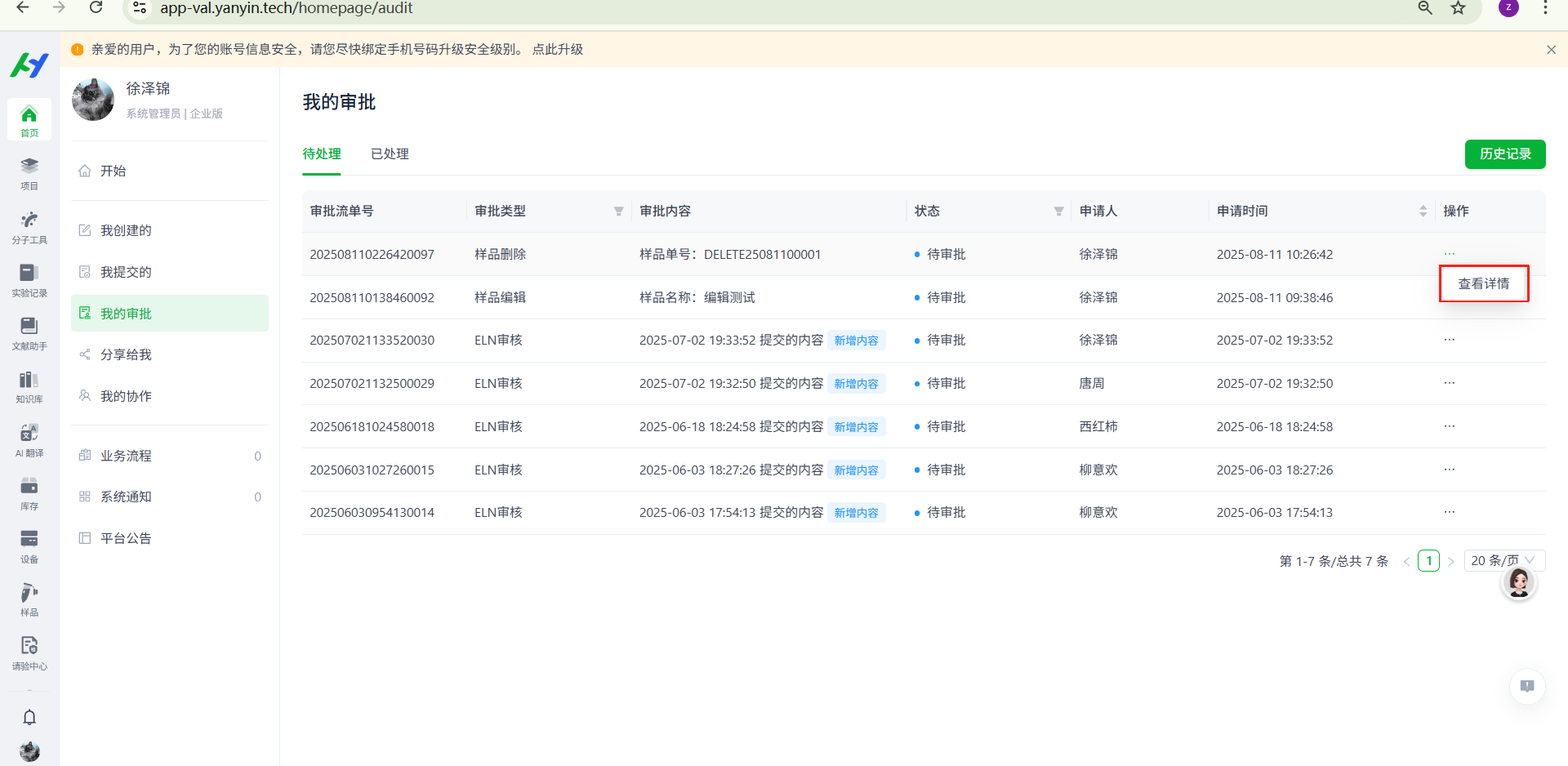This screenshot has height=766, width=1568.
Task: Open the 知识库 knowledge base
Action: point(29,386)
